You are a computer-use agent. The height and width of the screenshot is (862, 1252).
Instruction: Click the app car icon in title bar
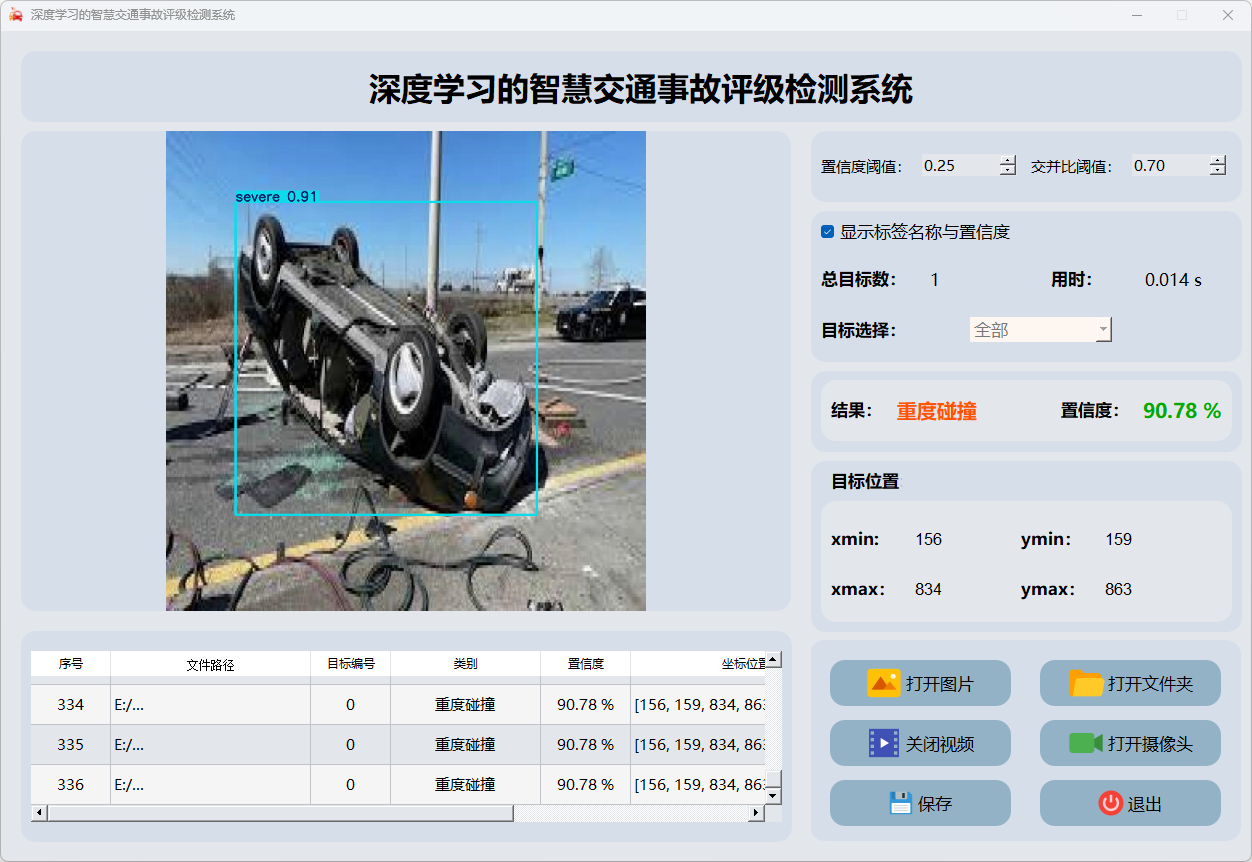(x=15, y=15)
